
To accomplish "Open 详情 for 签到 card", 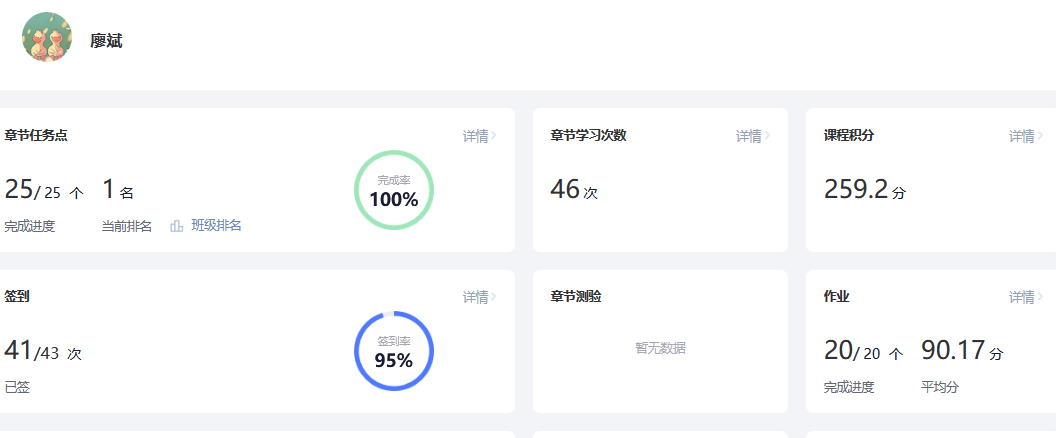I will click(x=475, y=297).
